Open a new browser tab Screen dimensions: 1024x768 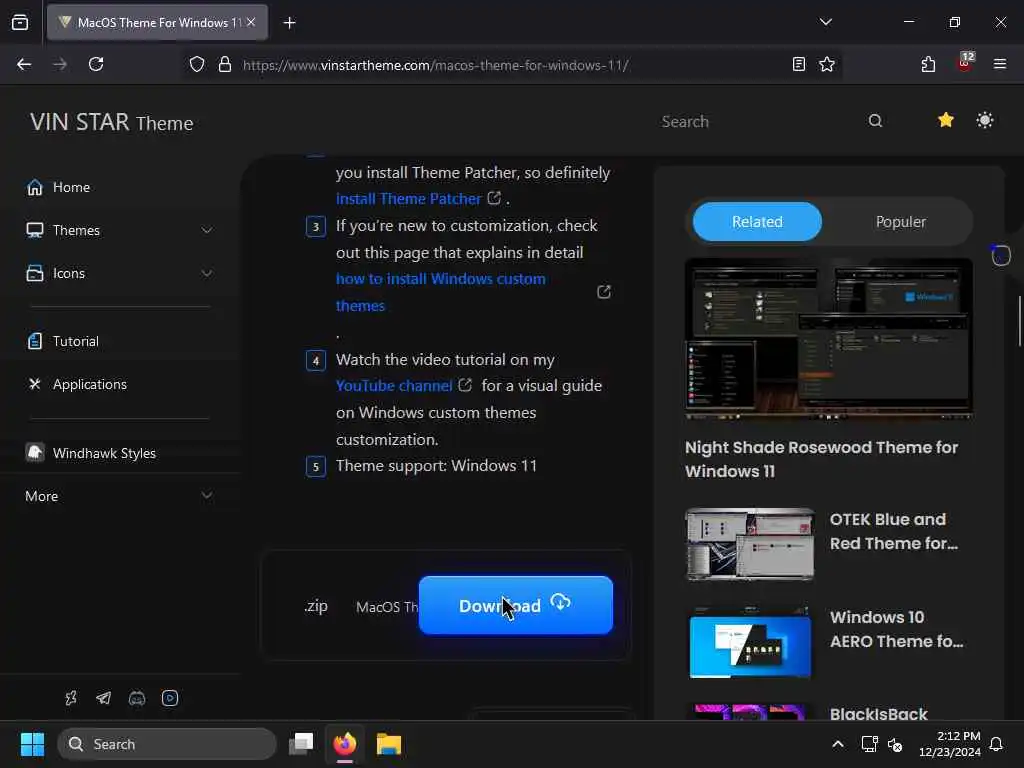pyautogui.click(x=289, y=23)
